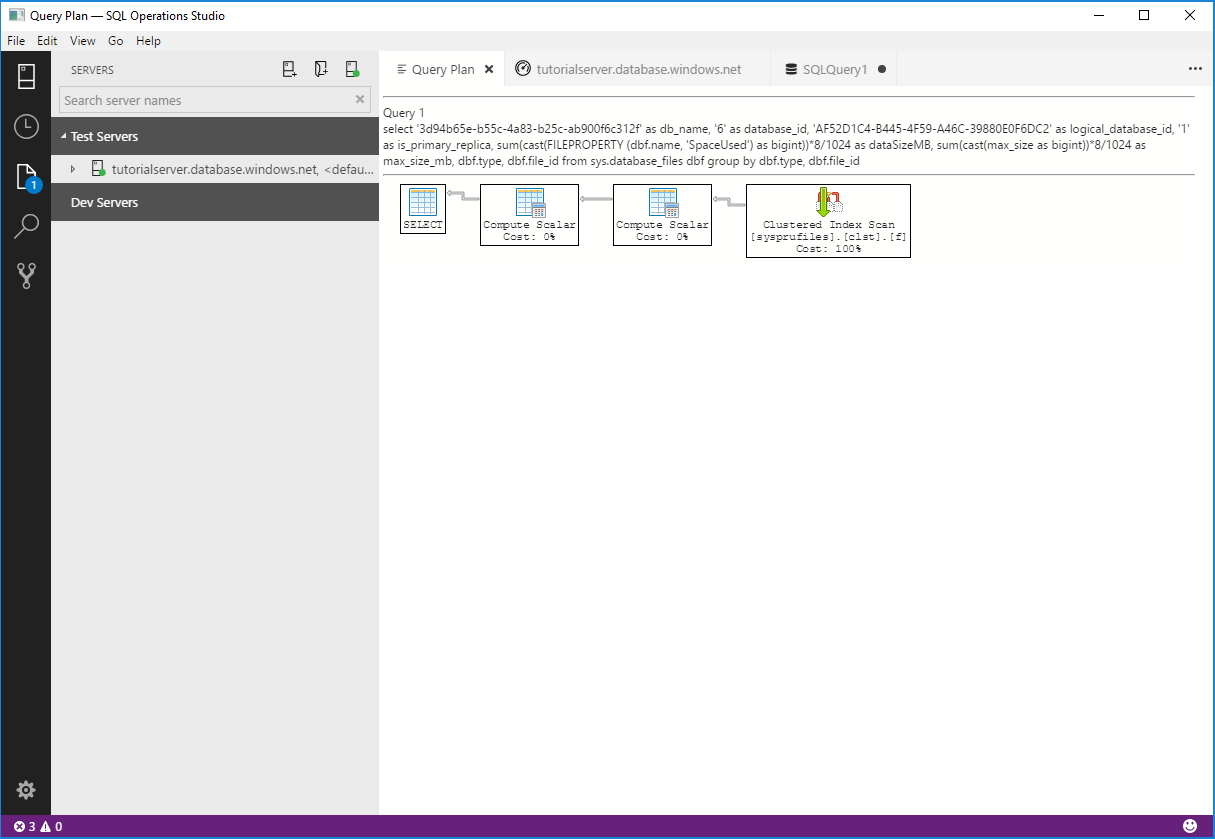Switch to the SQLQuery1 tab
Viewport: 1215px width, 839px height.
coord(834,69)
